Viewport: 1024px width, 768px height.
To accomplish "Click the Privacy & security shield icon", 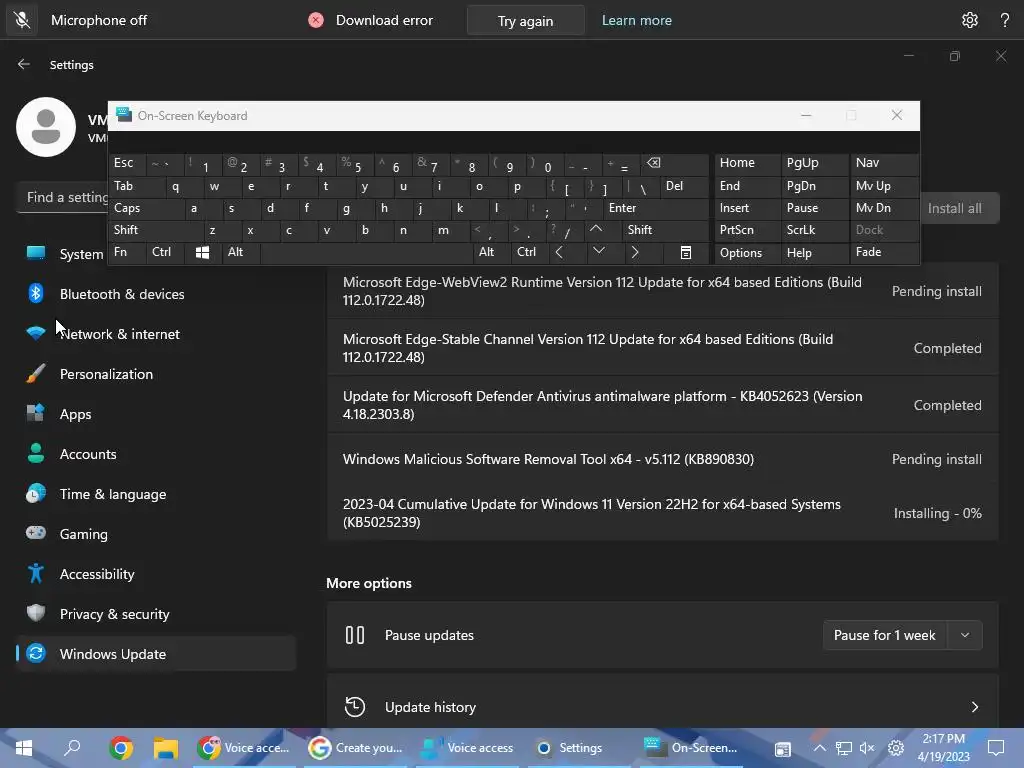I will pyautogui.click(x=36, y=613).
